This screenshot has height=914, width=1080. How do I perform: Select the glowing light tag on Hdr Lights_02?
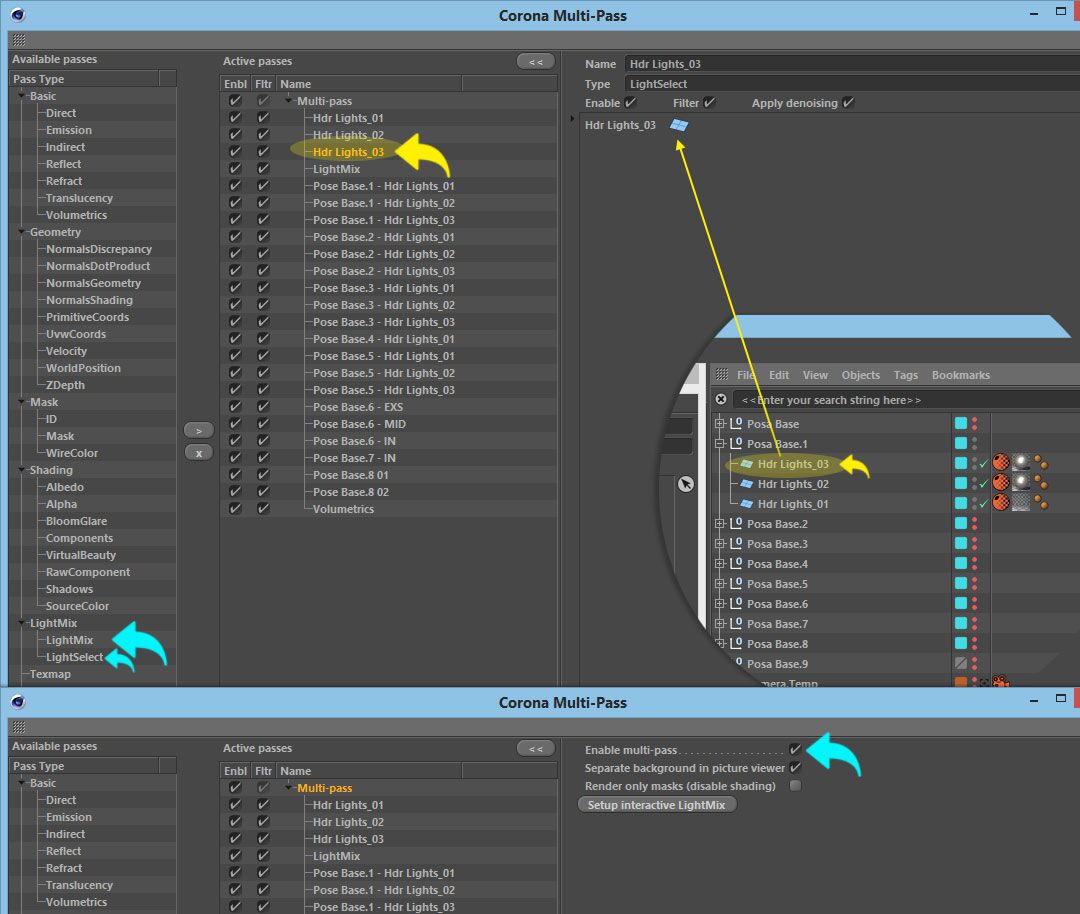coord(1021,482)
